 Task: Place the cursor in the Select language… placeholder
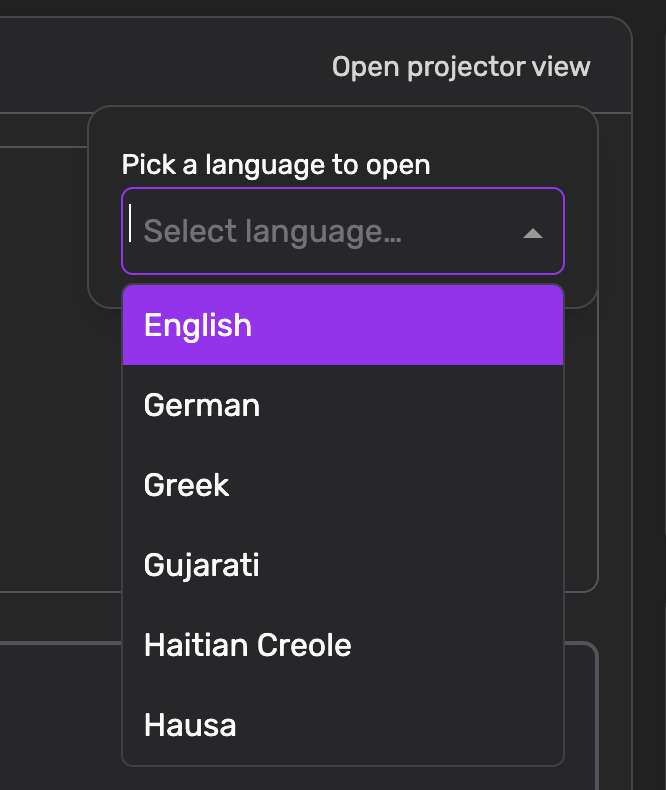pos(273,232)
